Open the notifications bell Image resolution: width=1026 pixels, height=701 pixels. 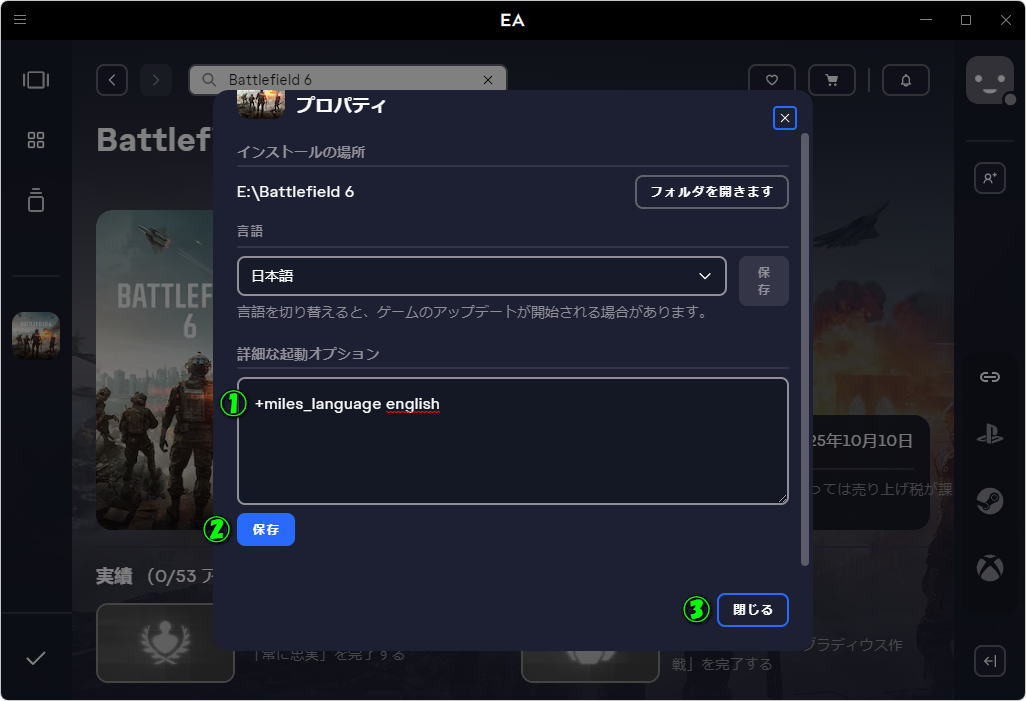pyautogui.click(x=906, y=80)
